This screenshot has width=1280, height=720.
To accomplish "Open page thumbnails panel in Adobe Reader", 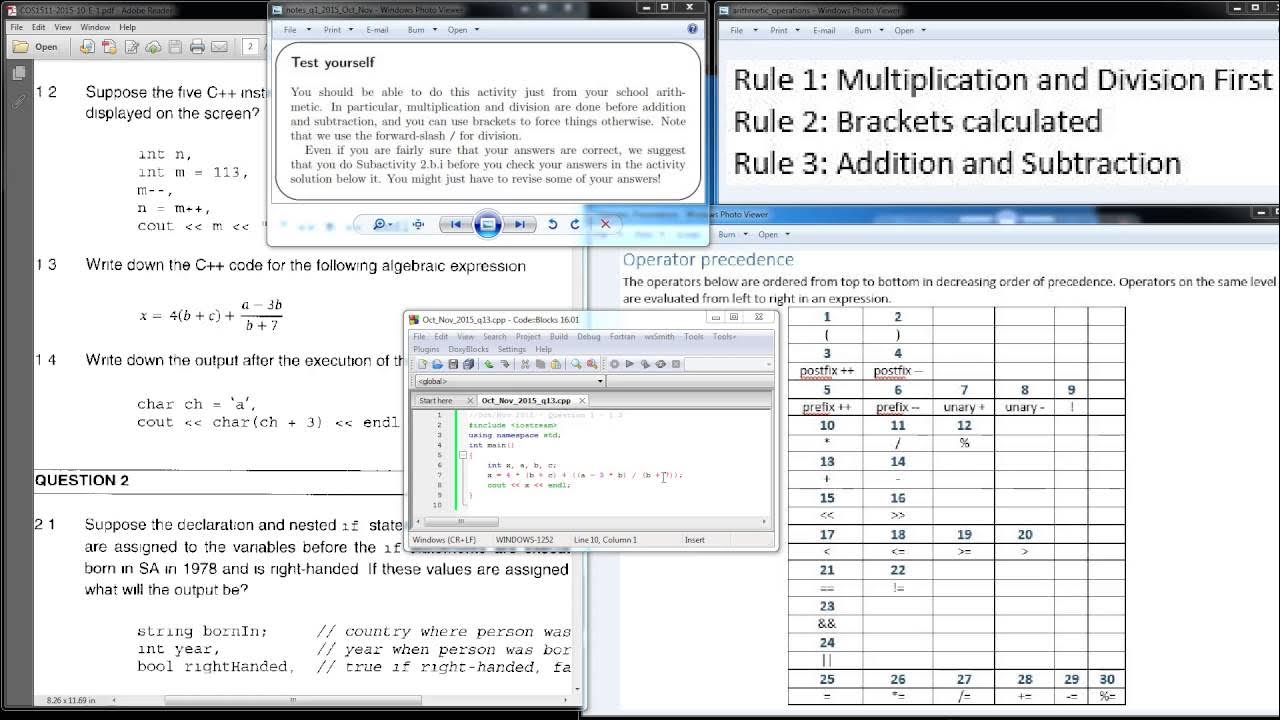I will [x=18, y=73].
